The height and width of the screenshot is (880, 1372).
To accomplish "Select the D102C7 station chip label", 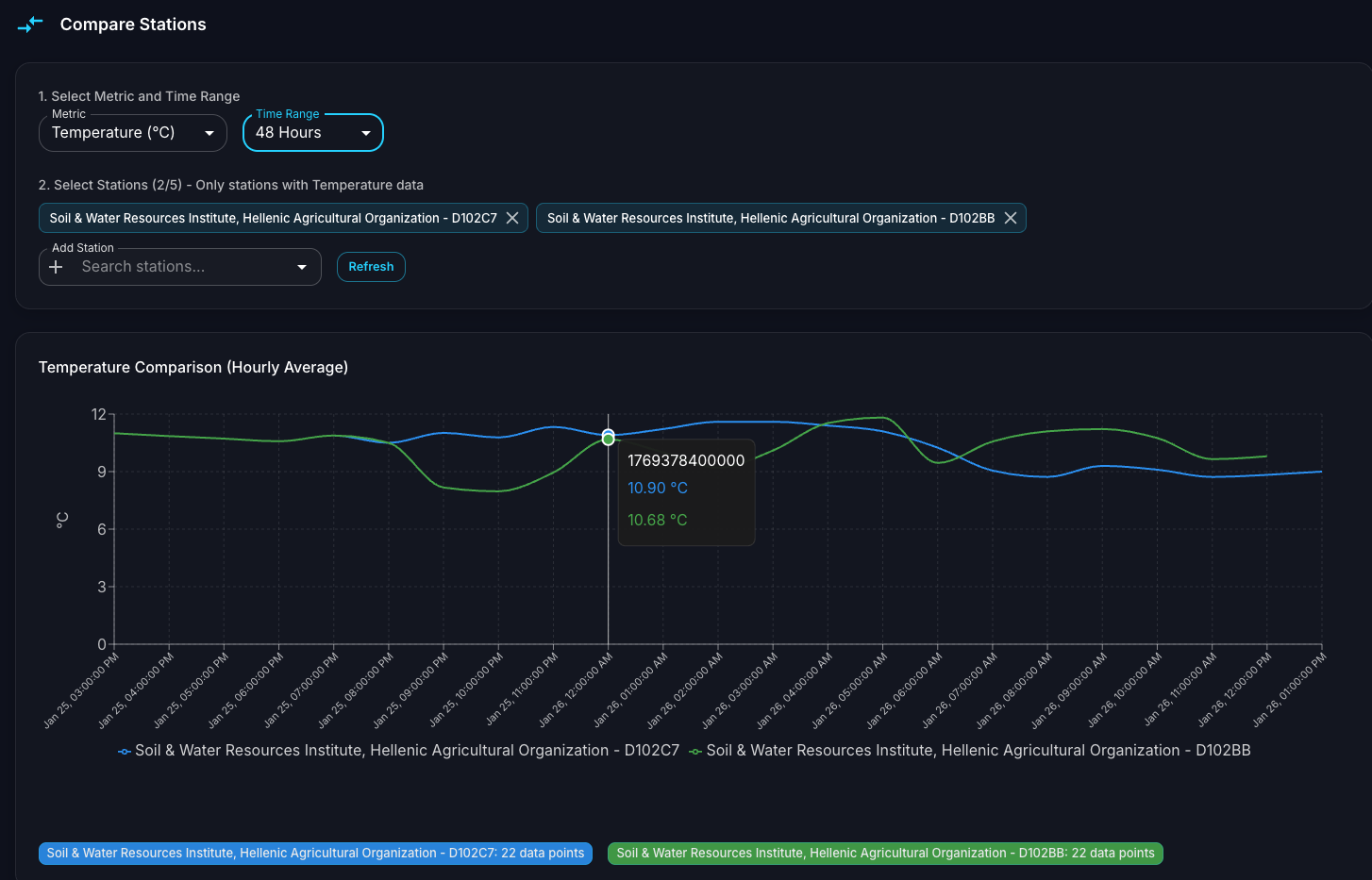I will pos(273,218).
